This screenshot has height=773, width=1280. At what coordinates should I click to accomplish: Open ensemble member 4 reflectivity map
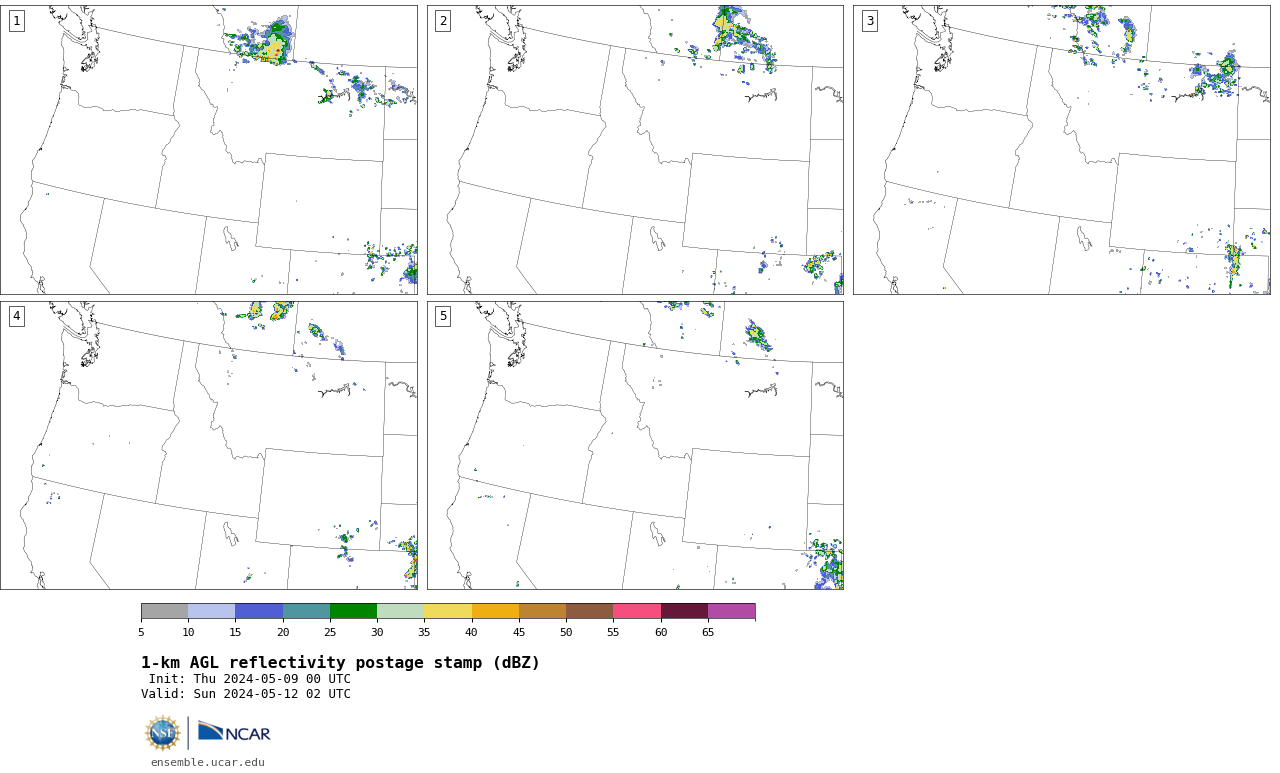[x=209, y=445]
